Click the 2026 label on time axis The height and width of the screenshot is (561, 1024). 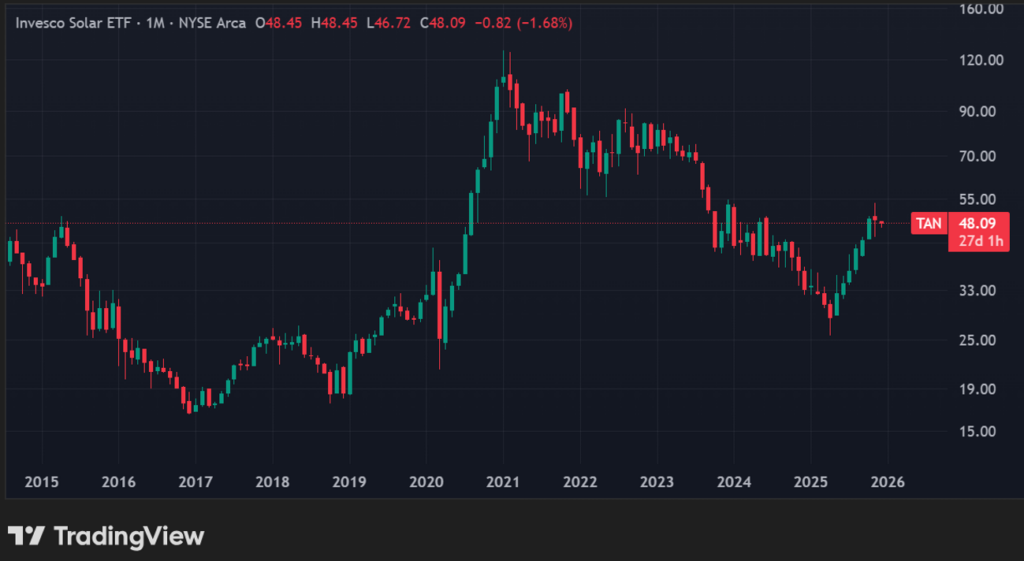888,482
